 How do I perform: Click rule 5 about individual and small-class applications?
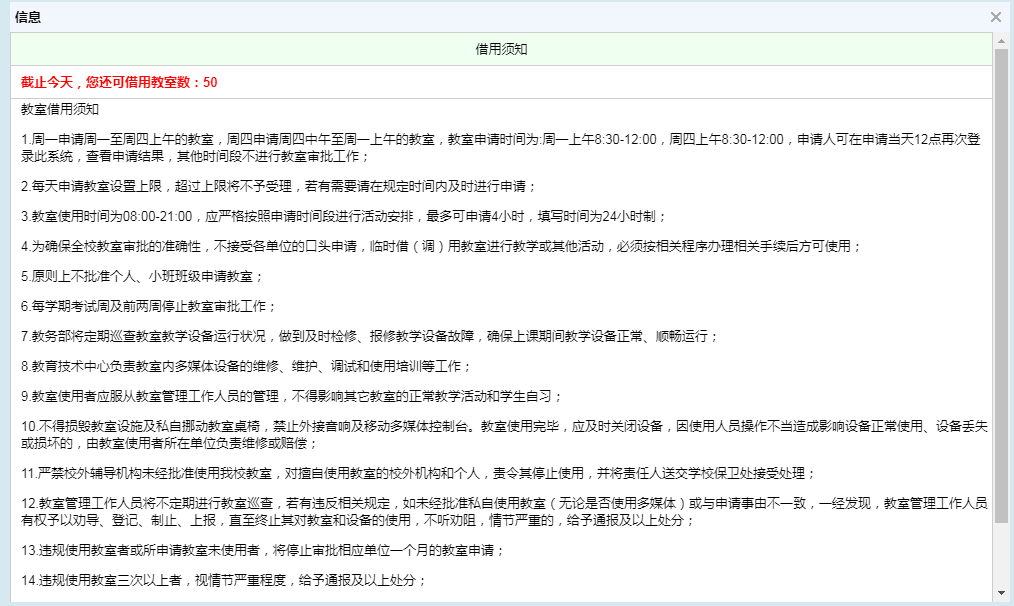pyautogui.click(x=142, y=276)
